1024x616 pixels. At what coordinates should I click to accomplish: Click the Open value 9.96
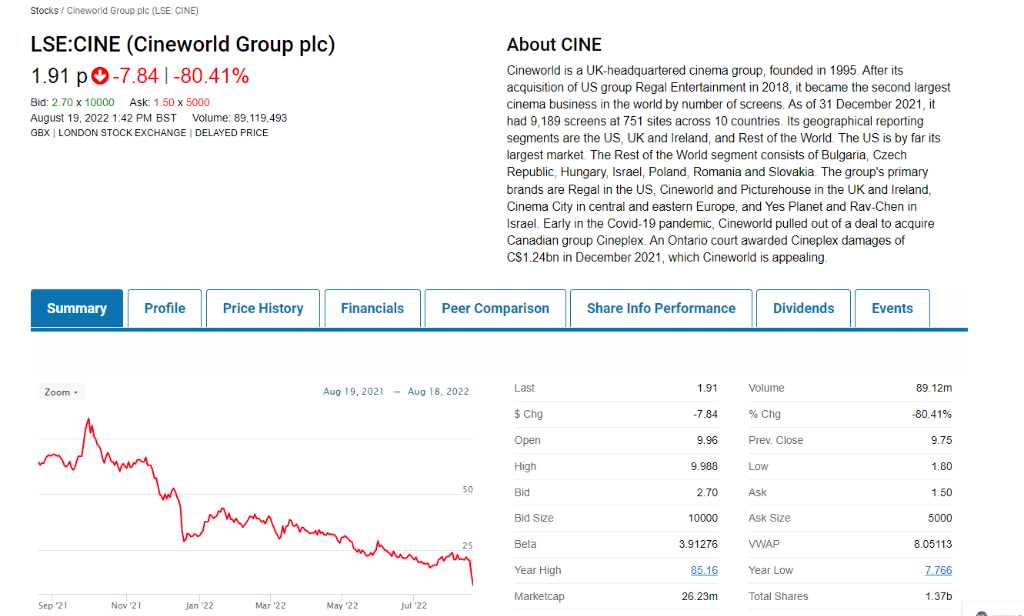tap(707, 440)
